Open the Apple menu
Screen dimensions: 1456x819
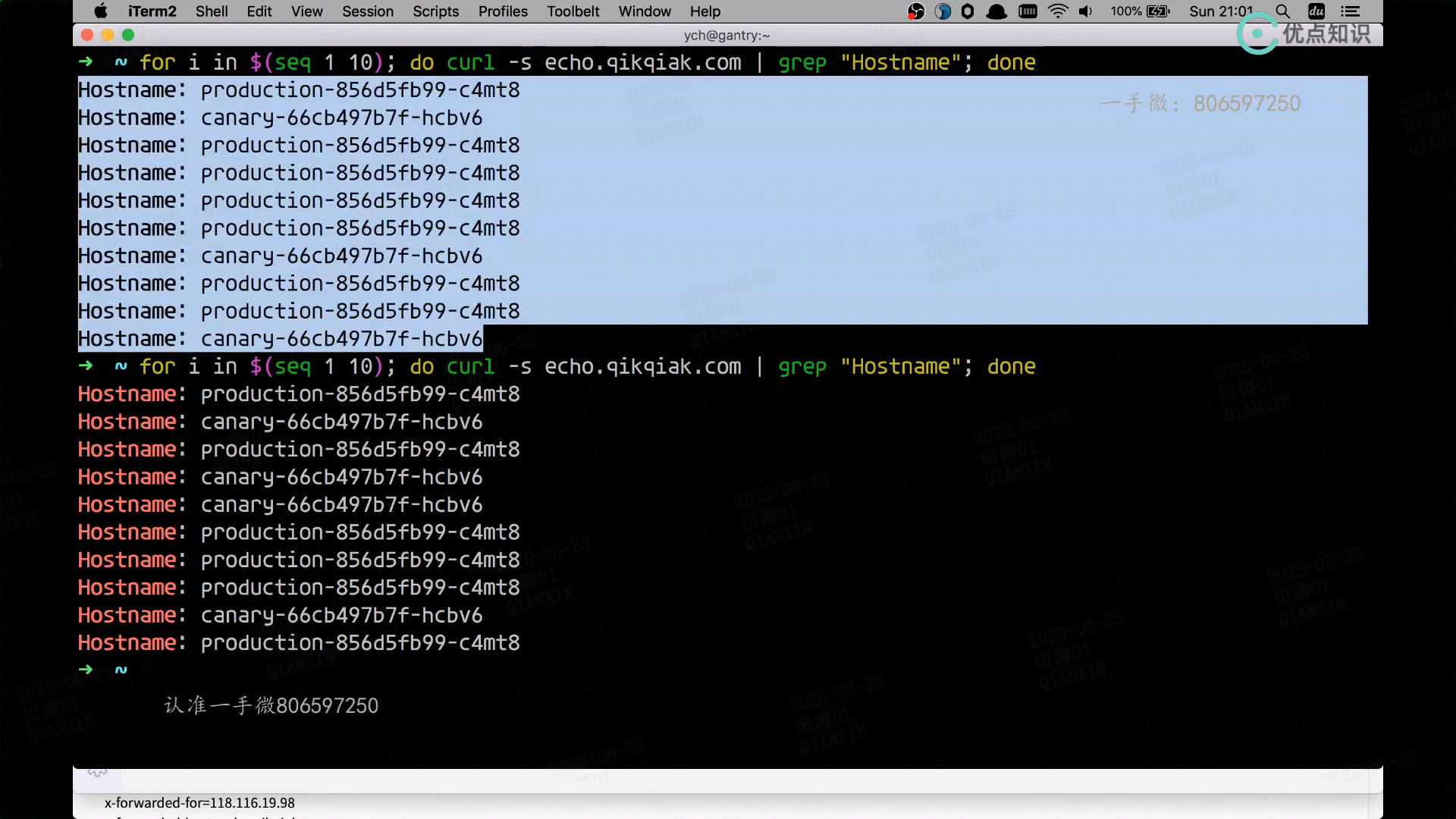[101, 11]
